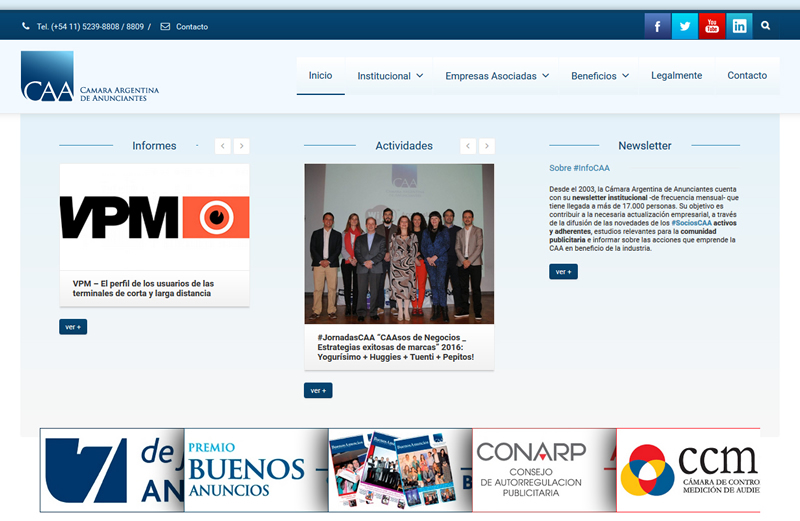Click the phone icon beside Tel.
This screenshot has height=521, width=800.
(x=26, y=26)
